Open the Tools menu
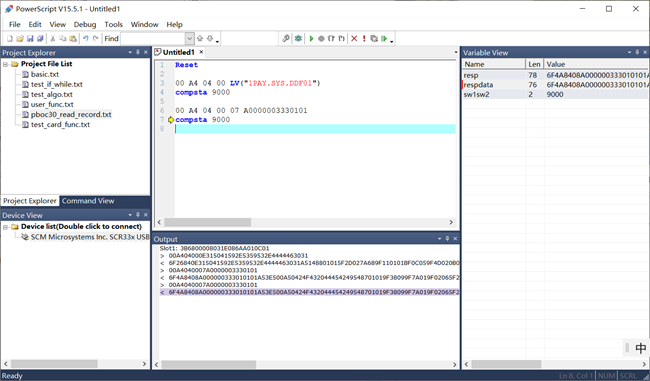Screen dimensions: 650x381 [114, 24]
